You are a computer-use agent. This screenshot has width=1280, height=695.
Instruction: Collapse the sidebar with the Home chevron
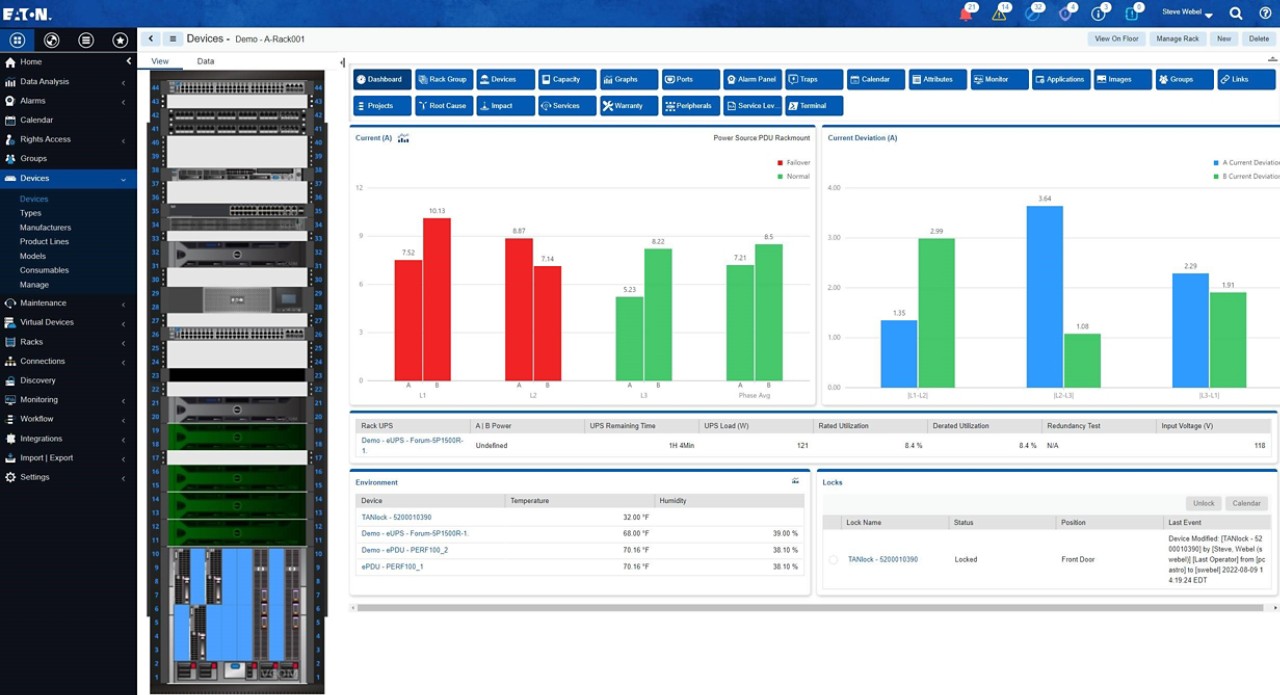tap(128, 62)
